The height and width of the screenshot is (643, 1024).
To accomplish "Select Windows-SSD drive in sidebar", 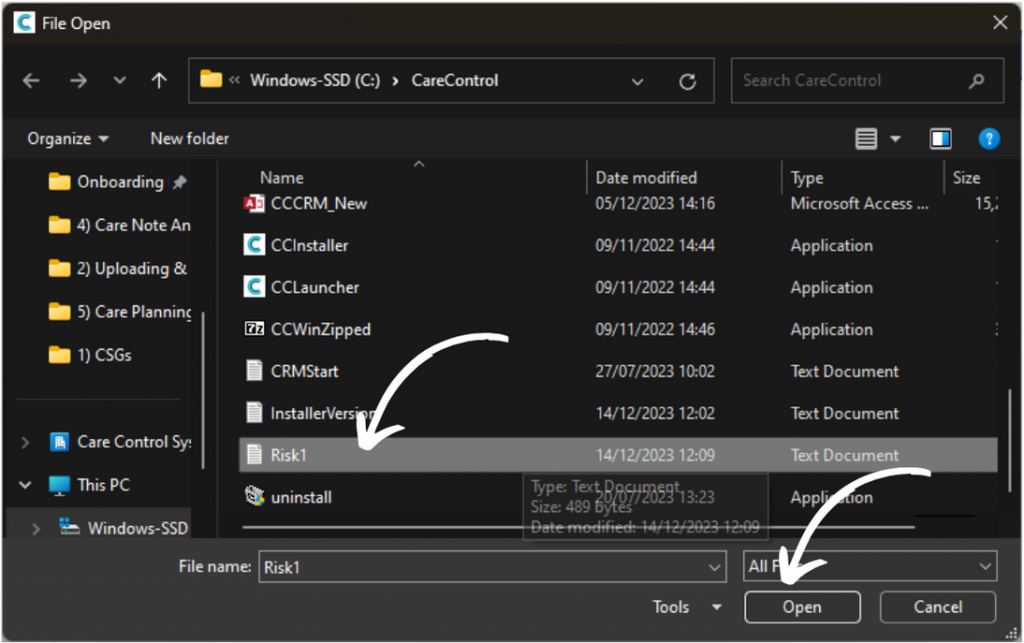I will [x=124, y=527].
